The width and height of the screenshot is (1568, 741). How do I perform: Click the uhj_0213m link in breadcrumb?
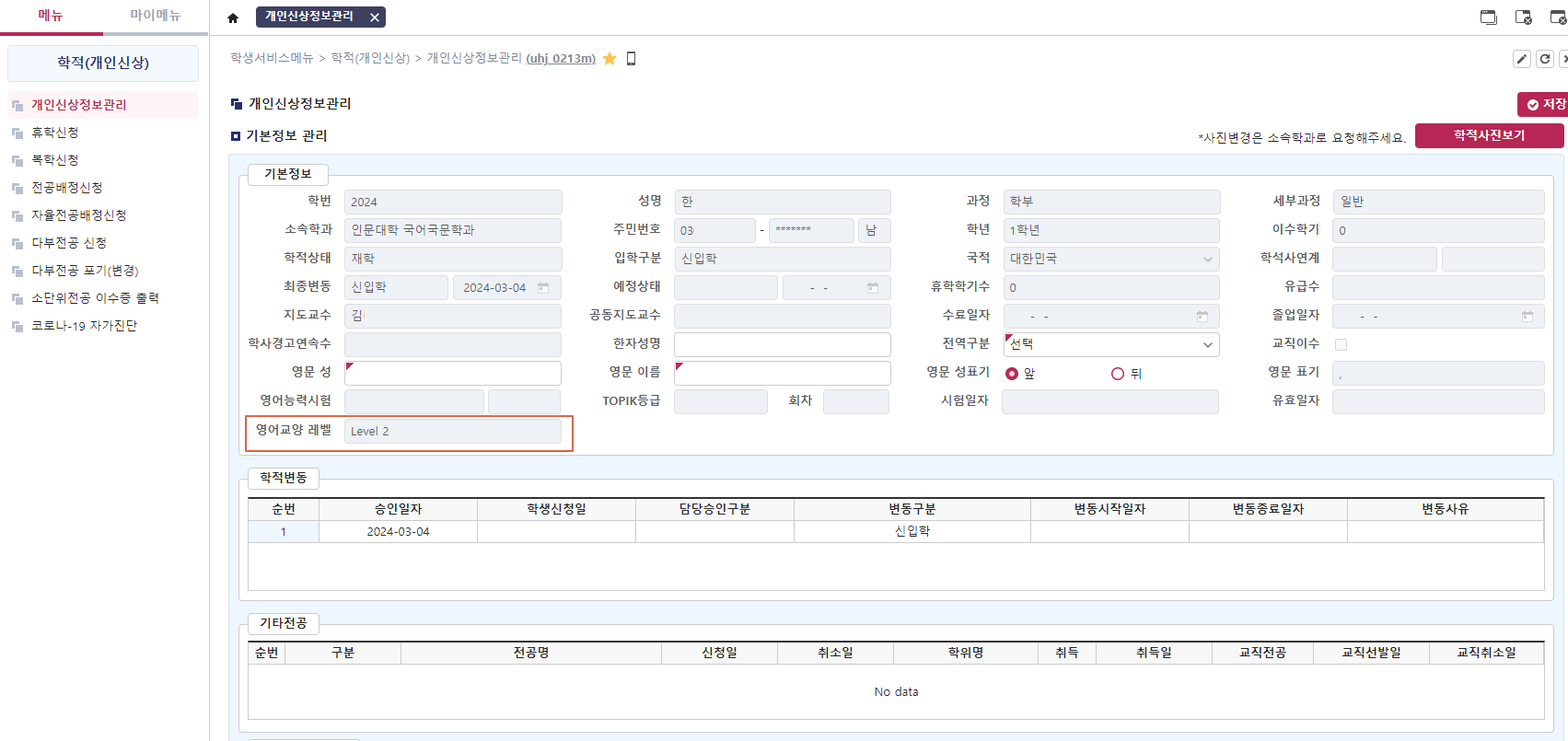point(561,59)
